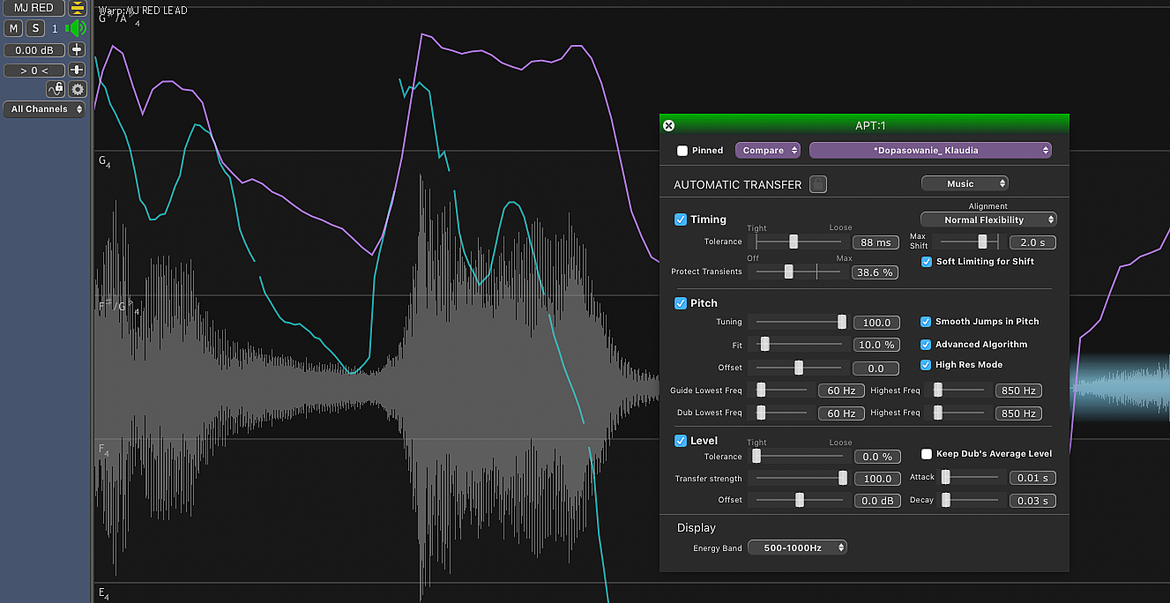
Task: Click the 38.6 % Protect Transients field
Action: click(x=875, y=272)
